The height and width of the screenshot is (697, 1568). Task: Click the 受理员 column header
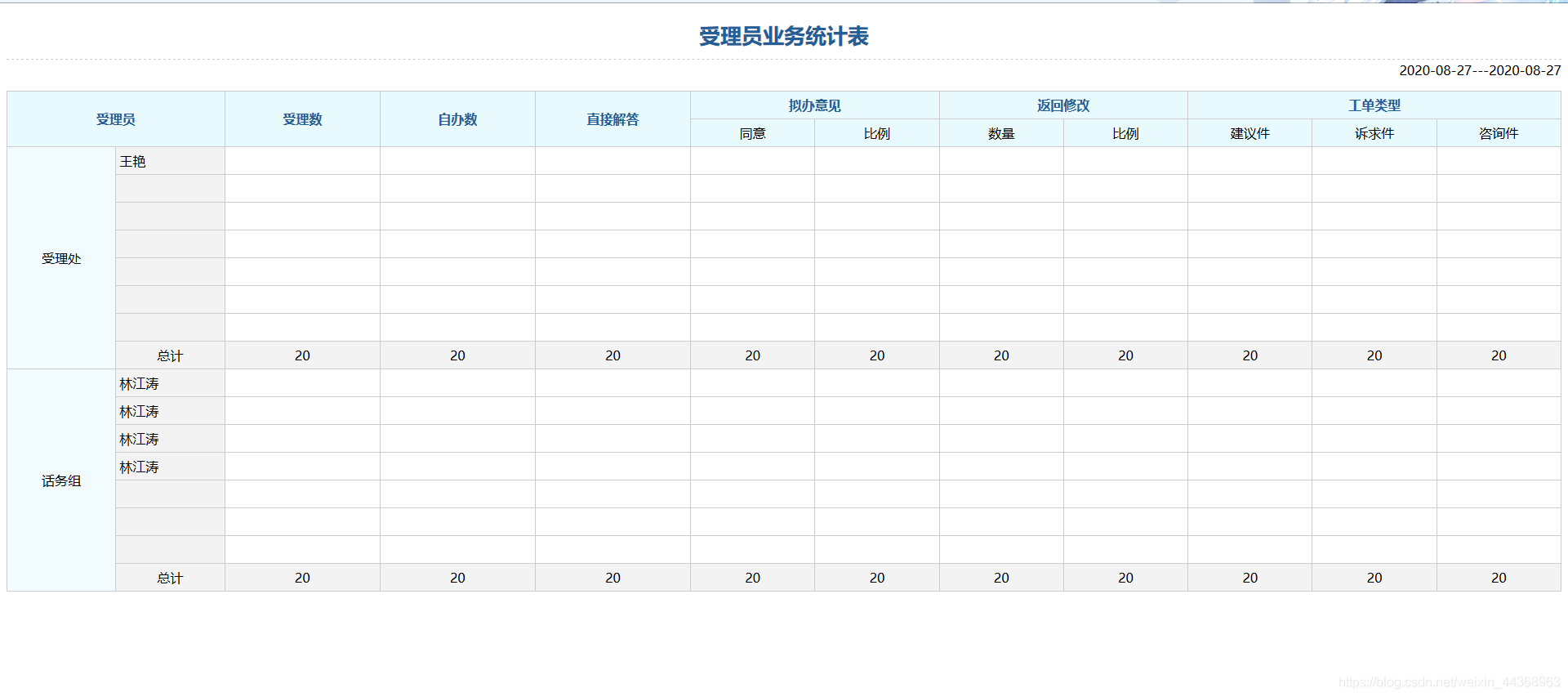(x=116, y=119)
